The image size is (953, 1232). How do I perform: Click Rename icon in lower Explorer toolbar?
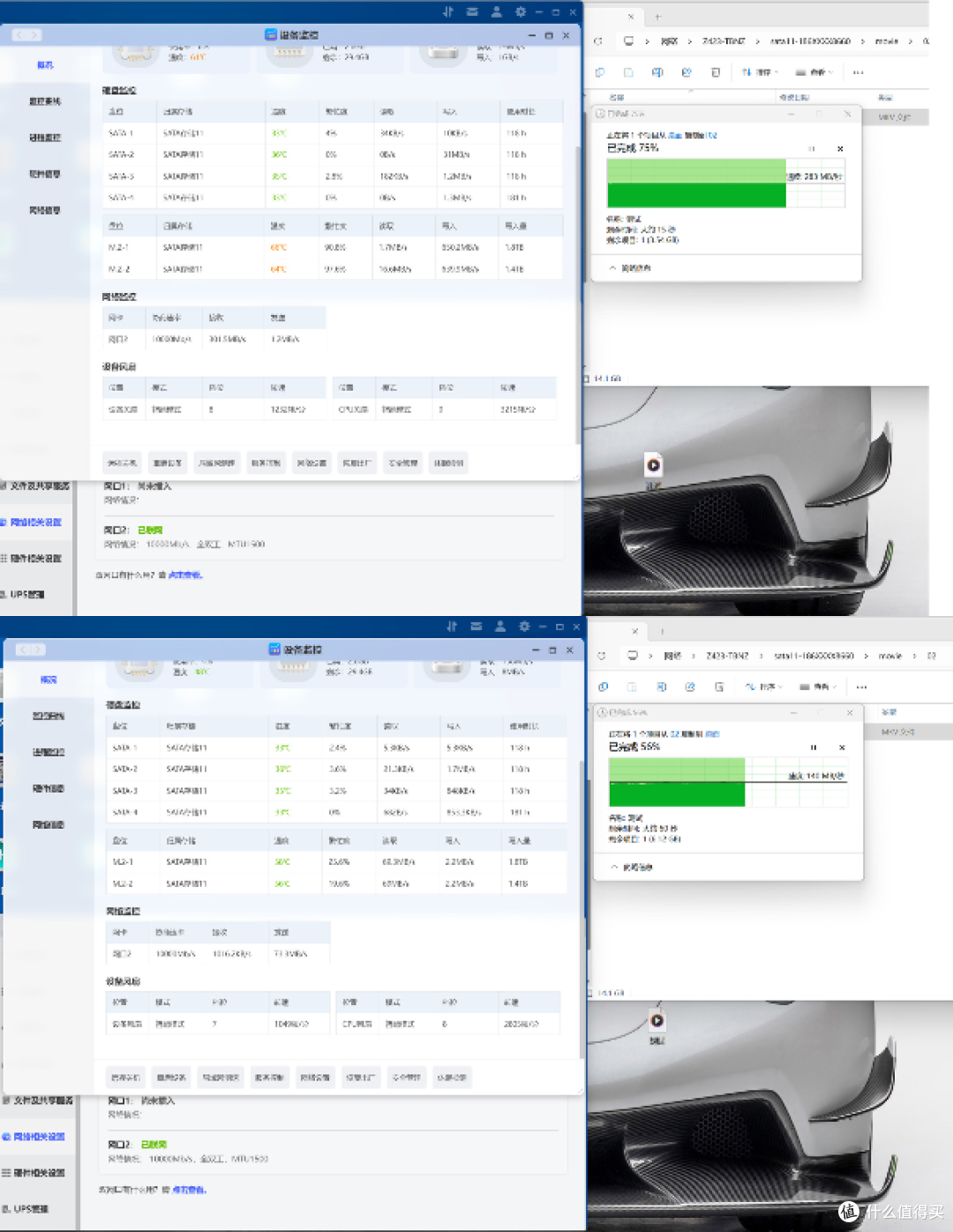pos(661,687)
